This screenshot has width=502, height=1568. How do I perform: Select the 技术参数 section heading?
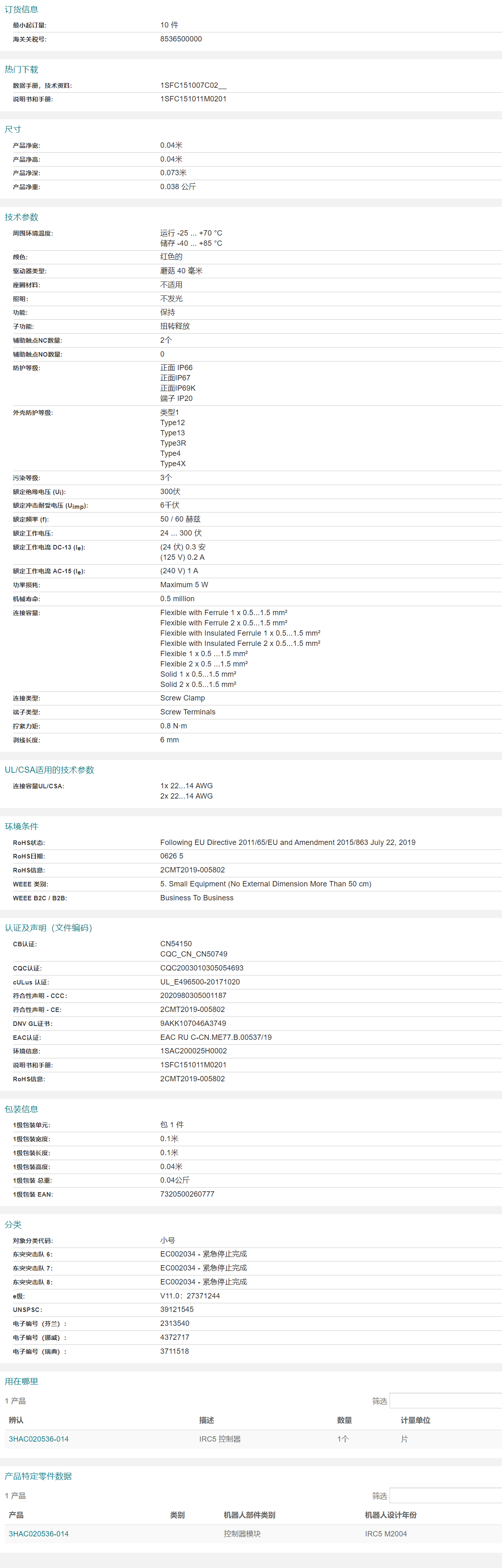tap(21, 217)
